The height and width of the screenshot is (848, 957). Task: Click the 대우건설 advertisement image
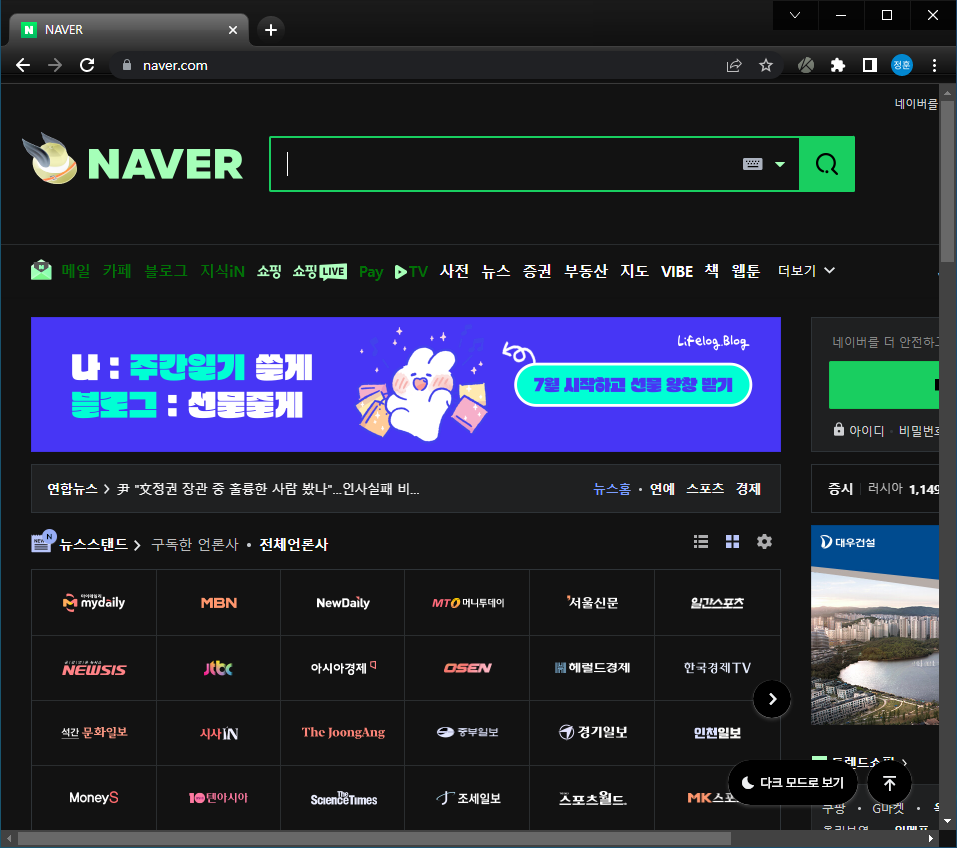coord(875,625)
